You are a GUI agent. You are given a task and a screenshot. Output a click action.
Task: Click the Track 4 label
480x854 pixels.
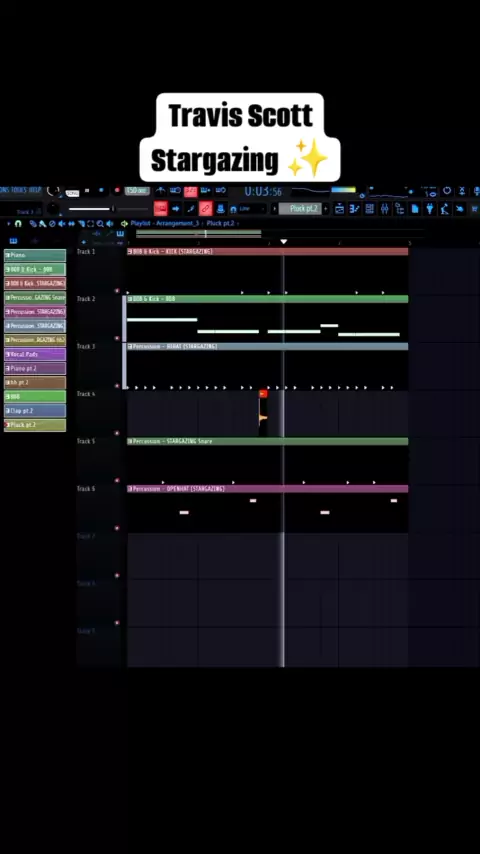click(x=86, y=394)
